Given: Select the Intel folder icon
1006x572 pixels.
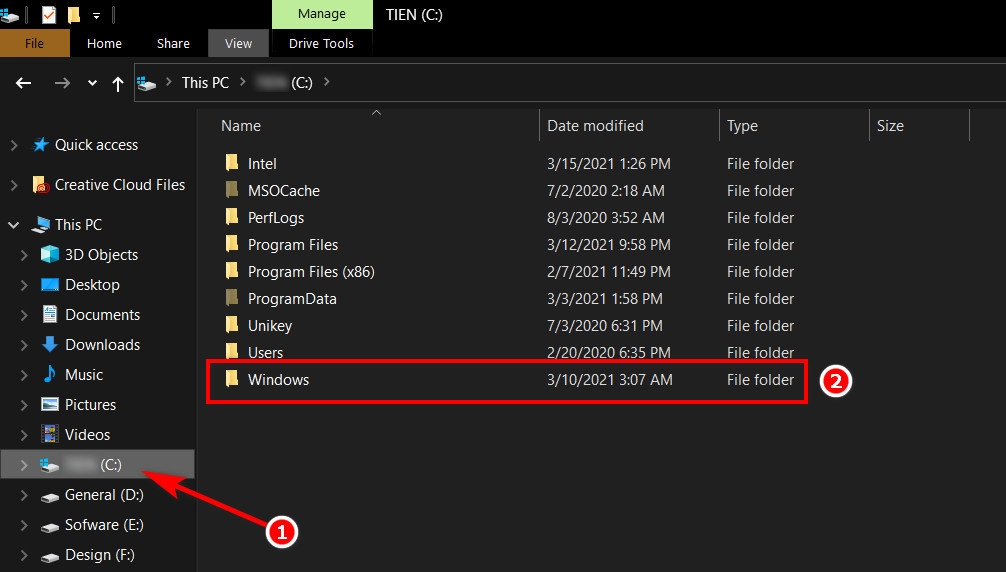Looking at the screenshot, I should [232, 163].
